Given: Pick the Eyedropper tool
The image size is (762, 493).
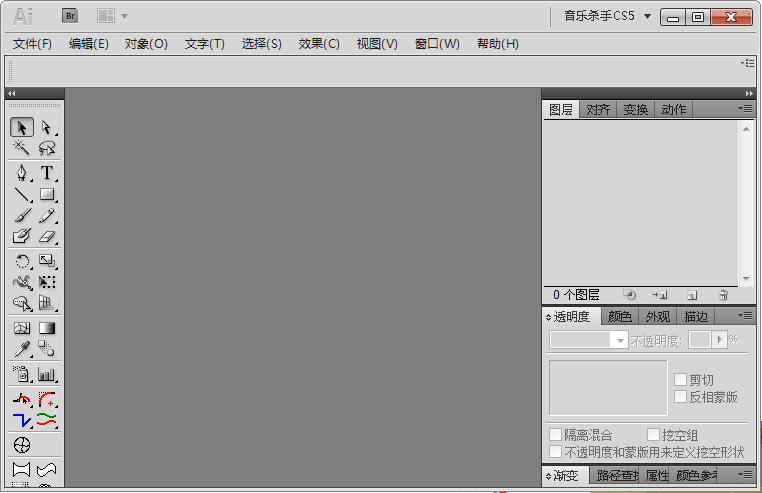Looking at the screenshot, I should tap(22, 349).
